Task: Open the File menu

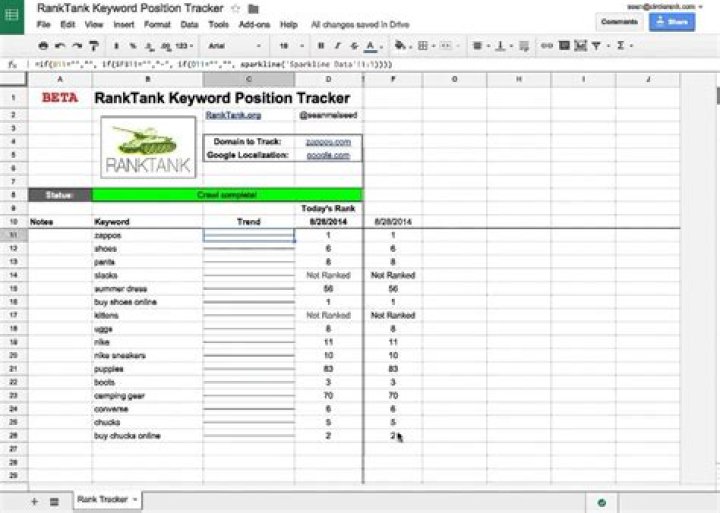Action: [x=43, y=24]
